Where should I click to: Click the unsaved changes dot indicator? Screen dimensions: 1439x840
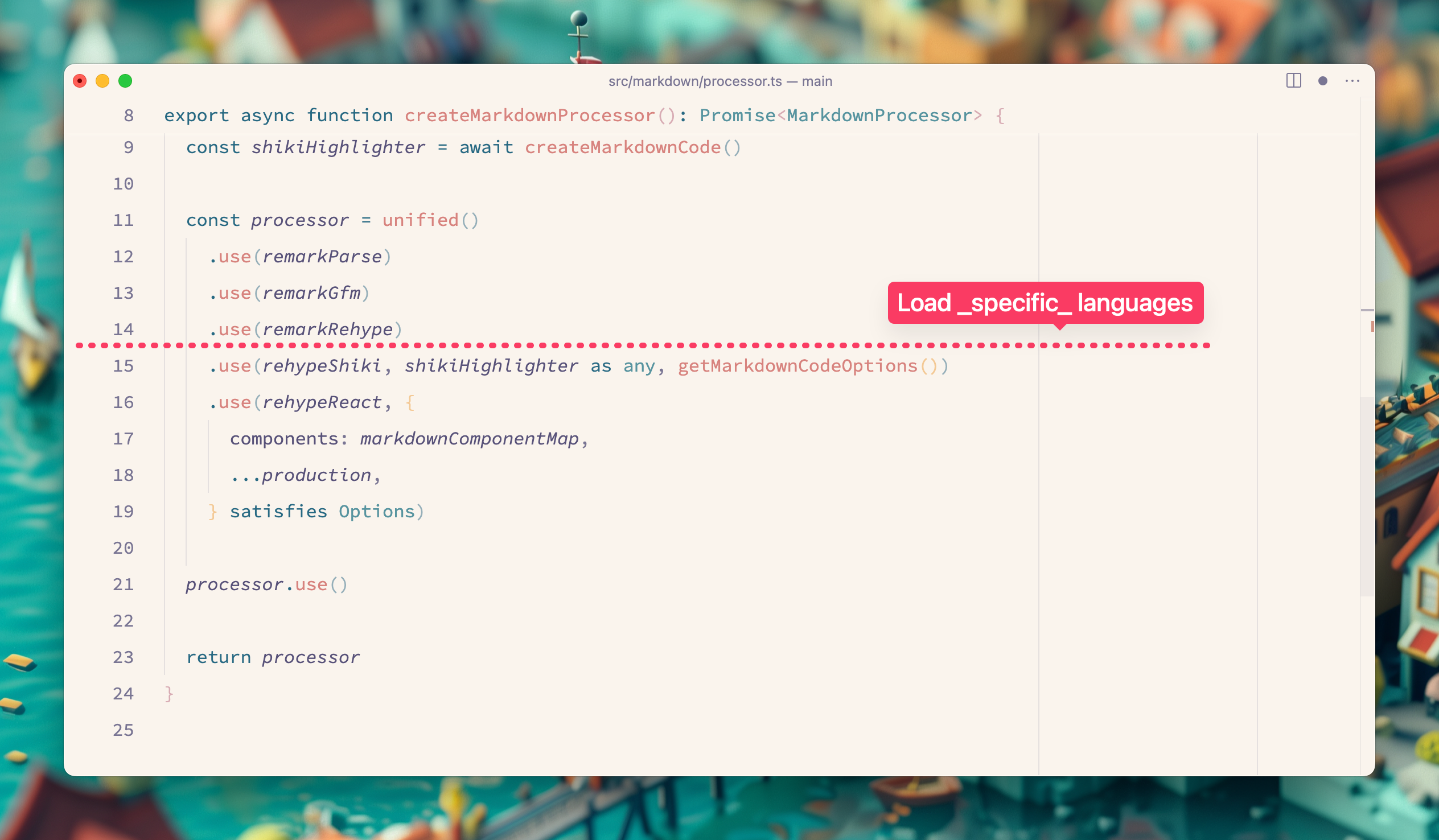[x=1322, y=81]
